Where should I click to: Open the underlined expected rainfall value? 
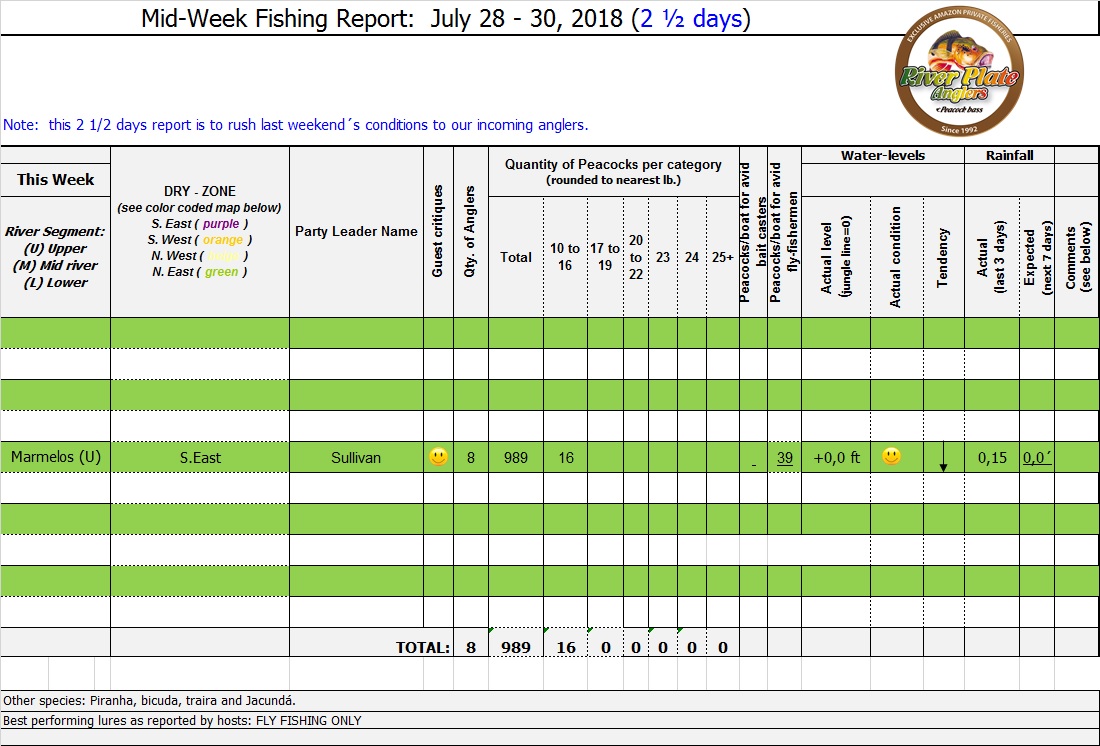[x=1036, y=458]
